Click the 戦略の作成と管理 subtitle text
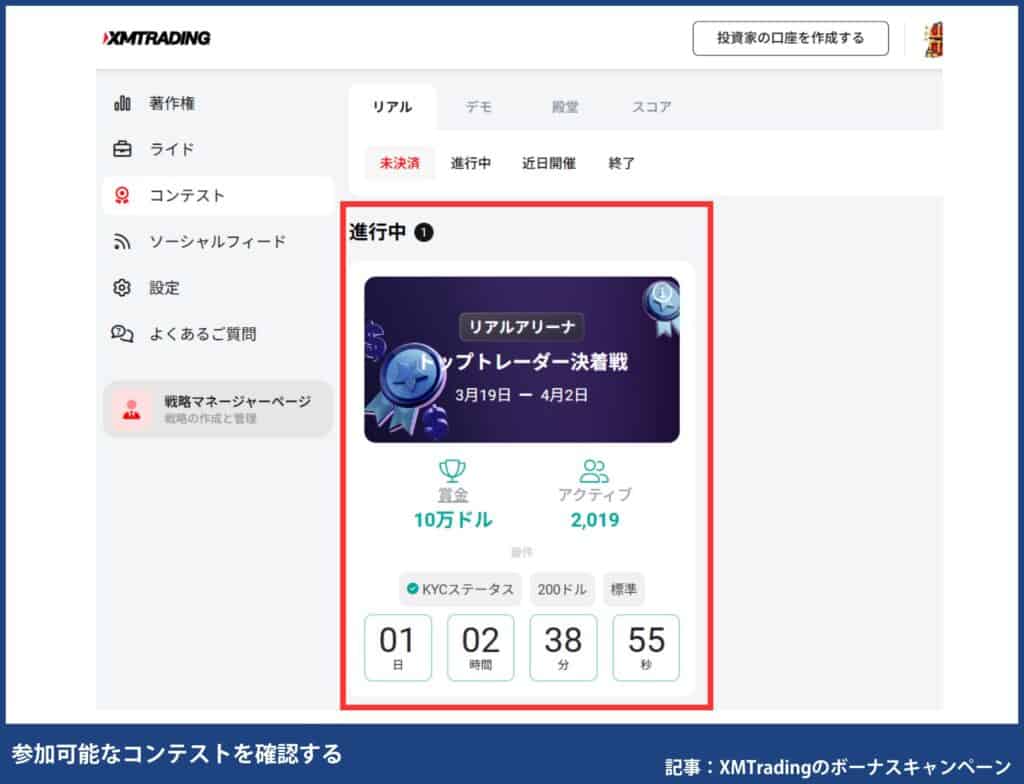This screenshot has width=1024, height=784. tap(210, 419)
